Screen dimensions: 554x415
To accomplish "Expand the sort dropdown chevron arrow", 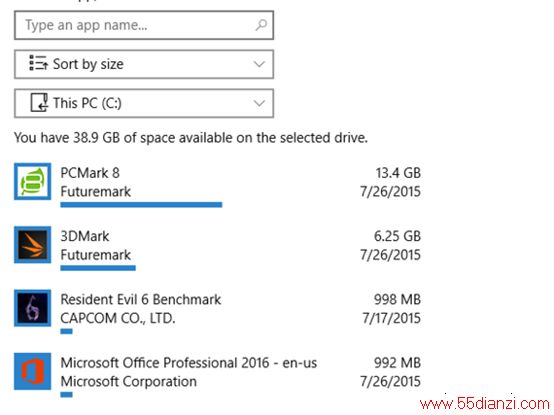I will coord(259,64).
